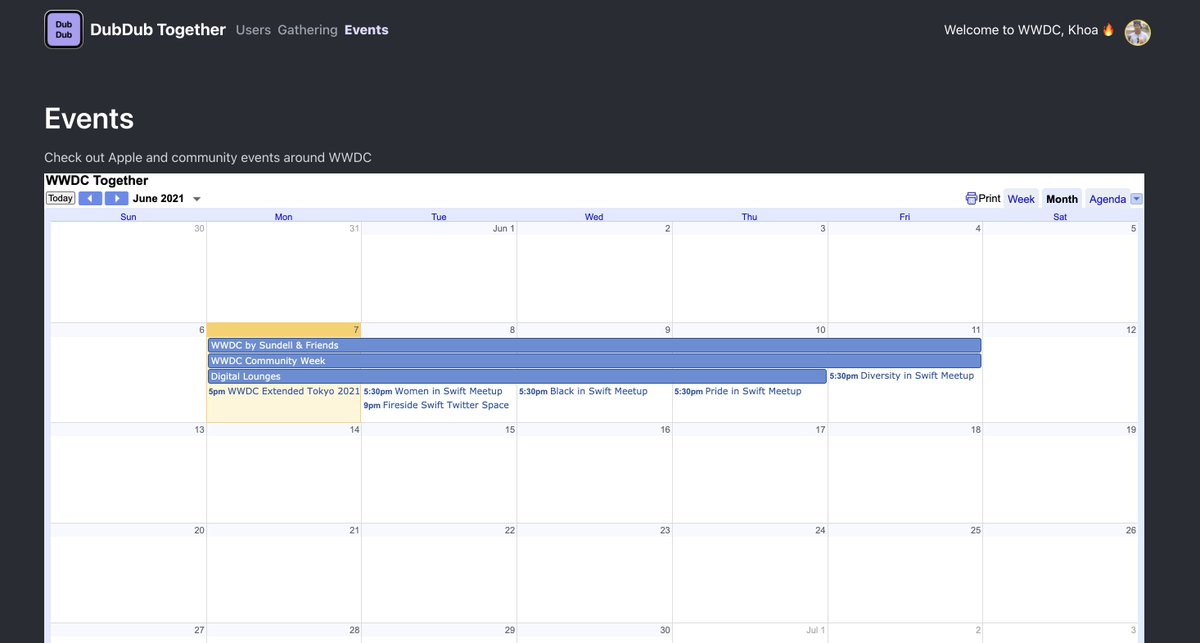Click the Sun column header
Screen dimensions: 1200x643
coord(128,216)
